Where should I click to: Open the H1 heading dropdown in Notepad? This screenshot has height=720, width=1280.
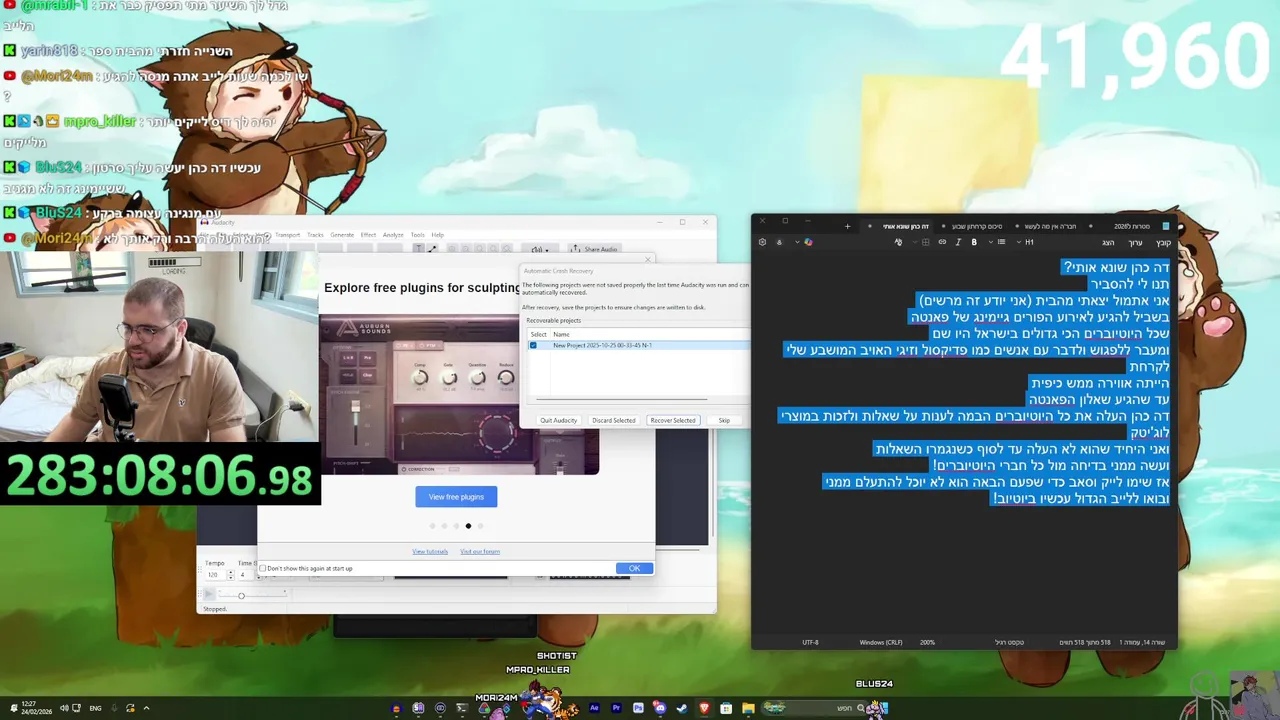(1028, 242)
